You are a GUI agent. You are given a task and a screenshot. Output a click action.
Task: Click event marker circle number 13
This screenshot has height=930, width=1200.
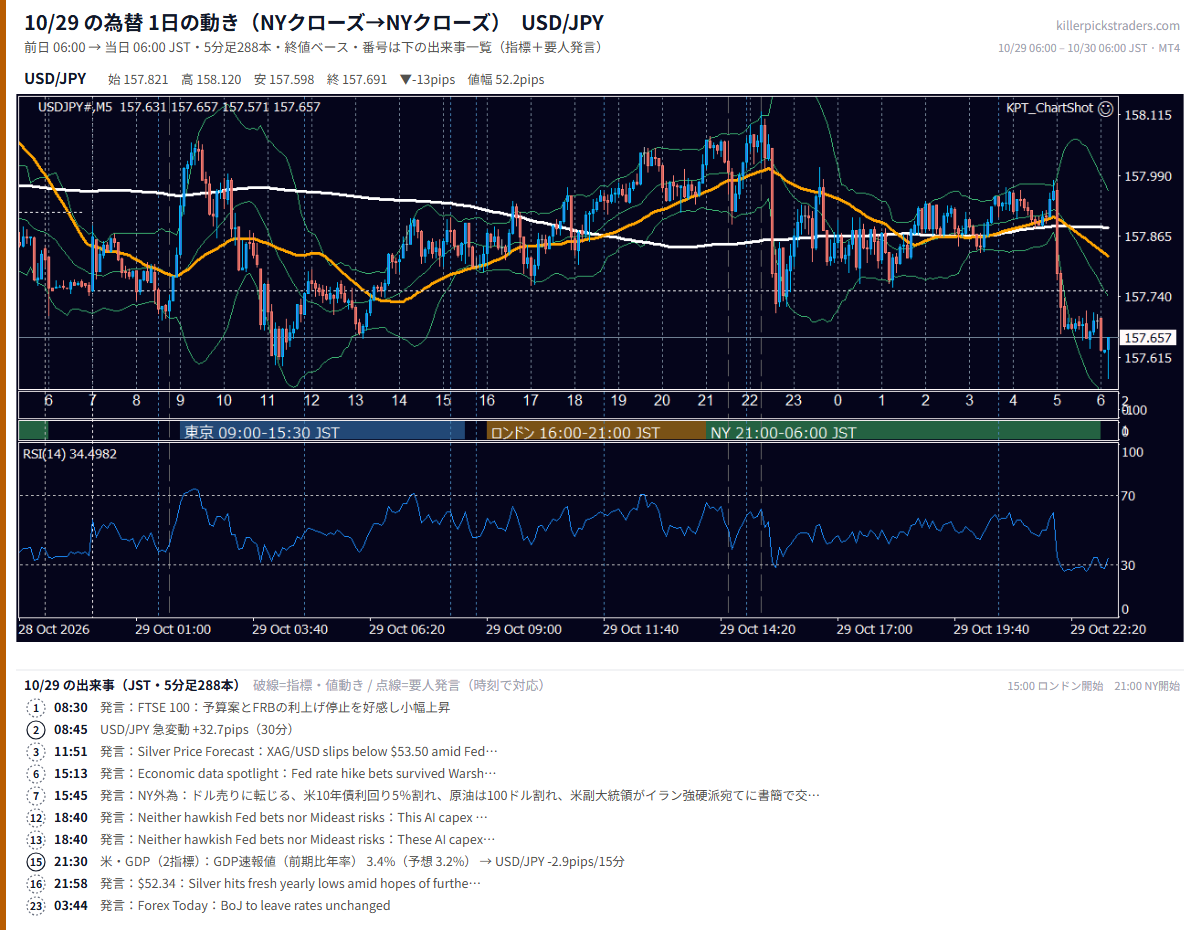click(36, 839)
